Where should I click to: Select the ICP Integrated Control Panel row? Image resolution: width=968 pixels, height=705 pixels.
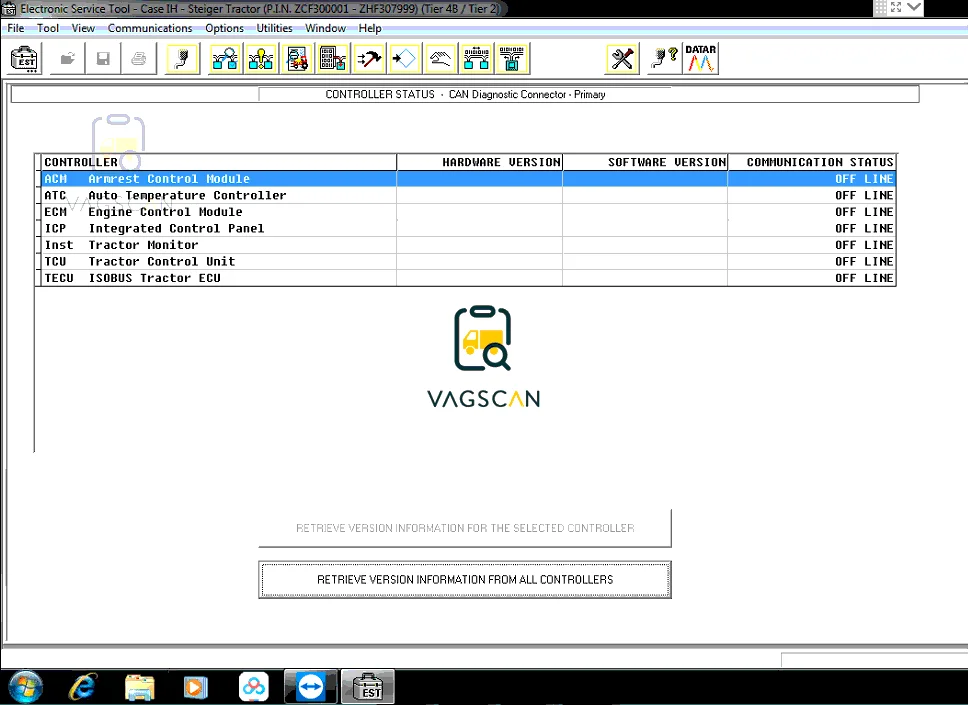(469, 228)
